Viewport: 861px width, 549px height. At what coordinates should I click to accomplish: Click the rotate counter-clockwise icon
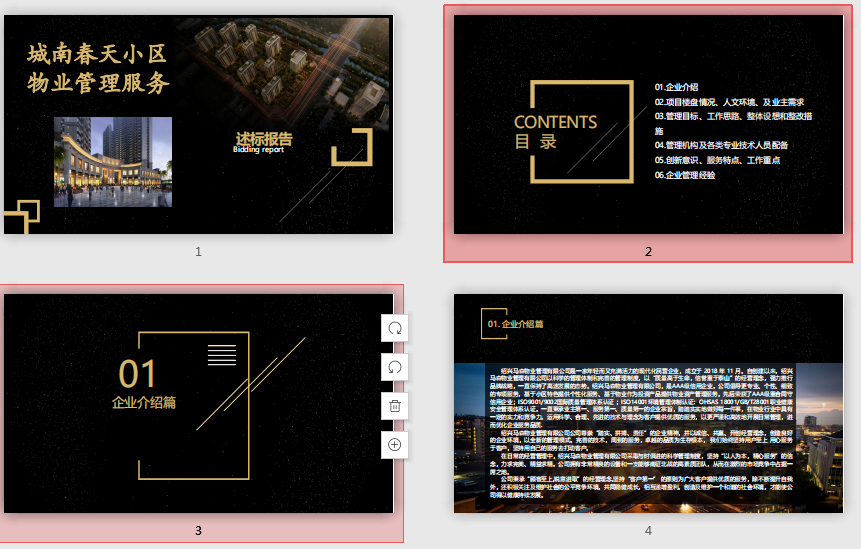395,367
